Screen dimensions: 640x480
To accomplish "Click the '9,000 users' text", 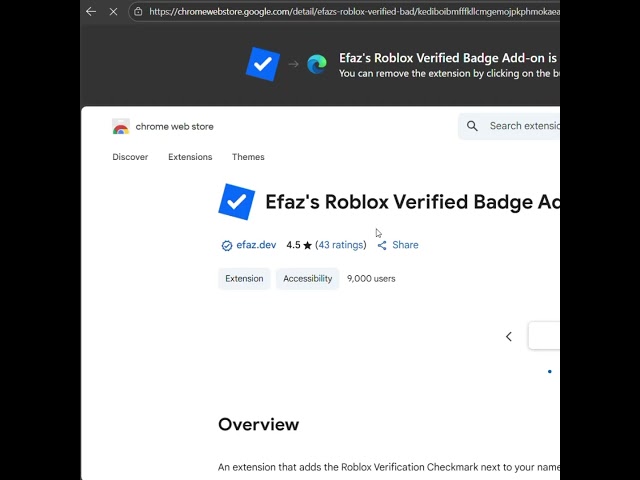I will pos(371,279).
